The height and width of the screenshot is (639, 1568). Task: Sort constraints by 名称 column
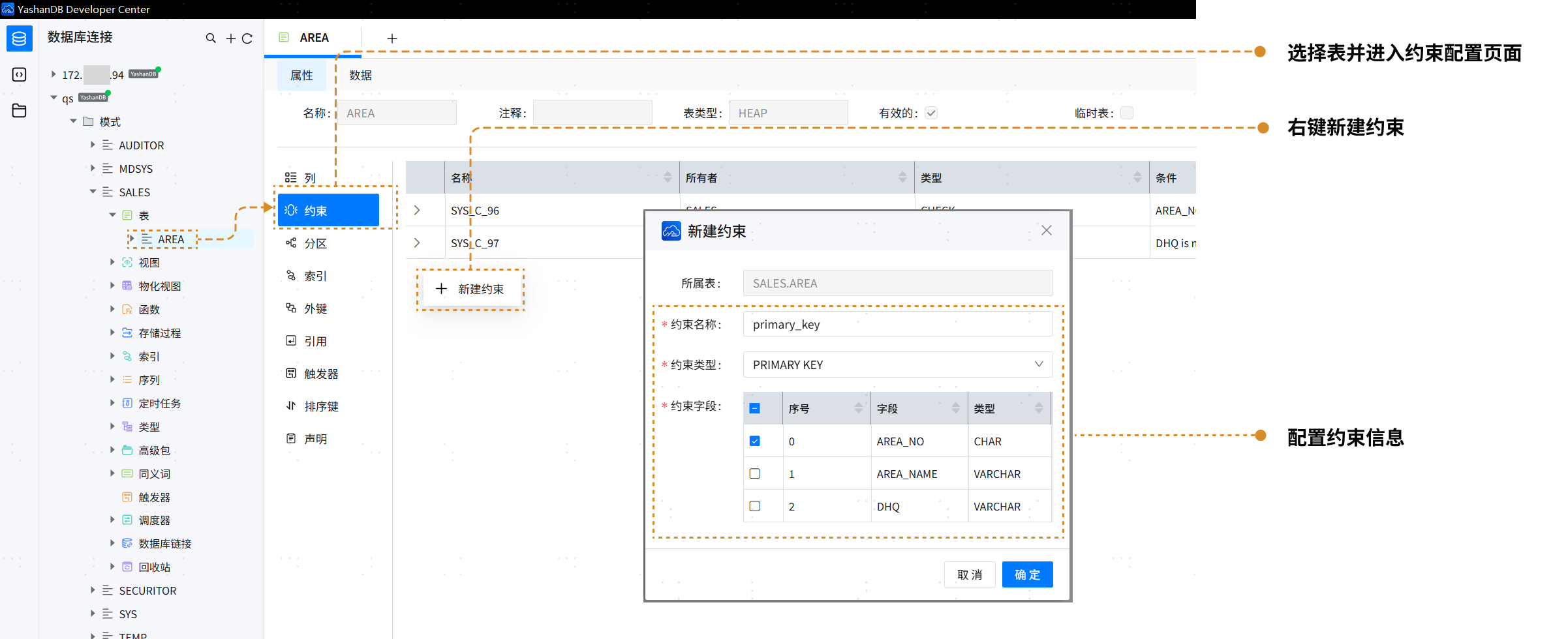(x=667, y=177)
